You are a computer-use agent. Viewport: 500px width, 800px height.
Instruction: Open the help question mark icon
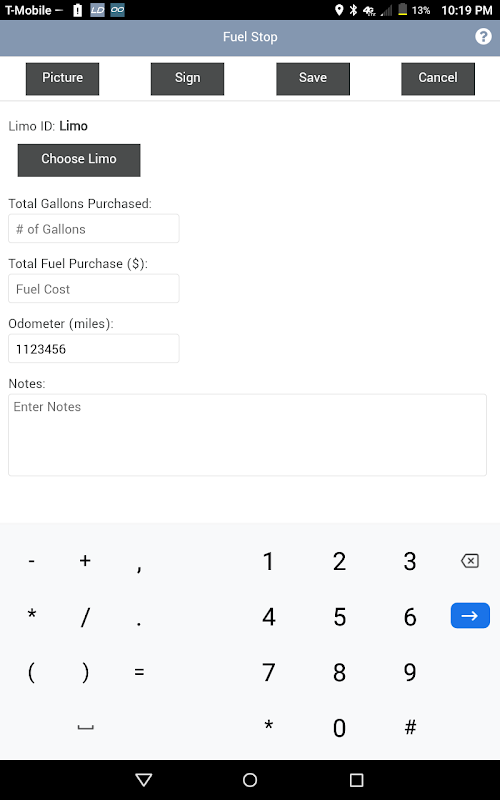tap(483, 37)
